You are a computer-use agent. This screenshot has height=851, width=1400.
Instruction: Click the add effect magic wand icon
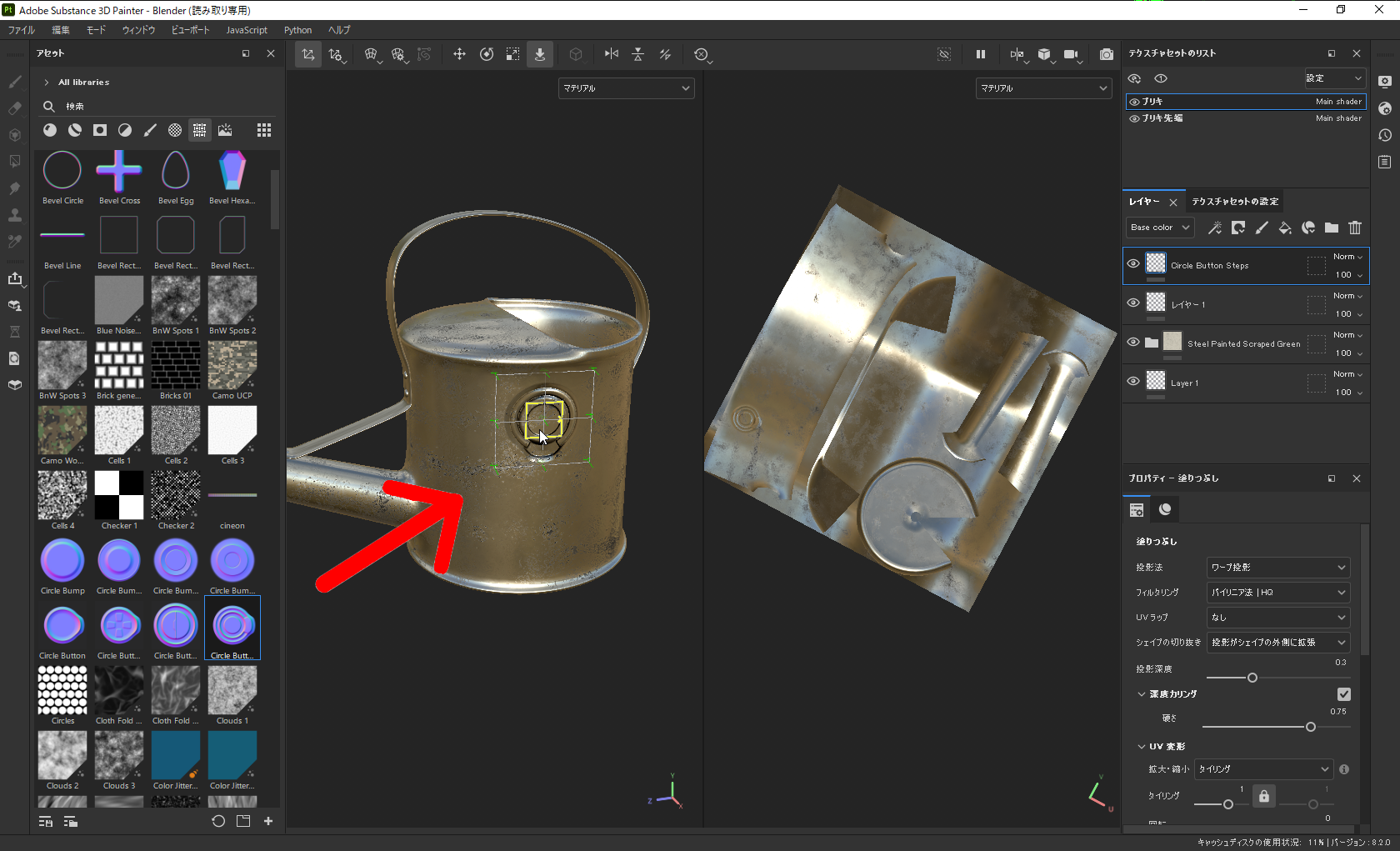coord(1215,228)
